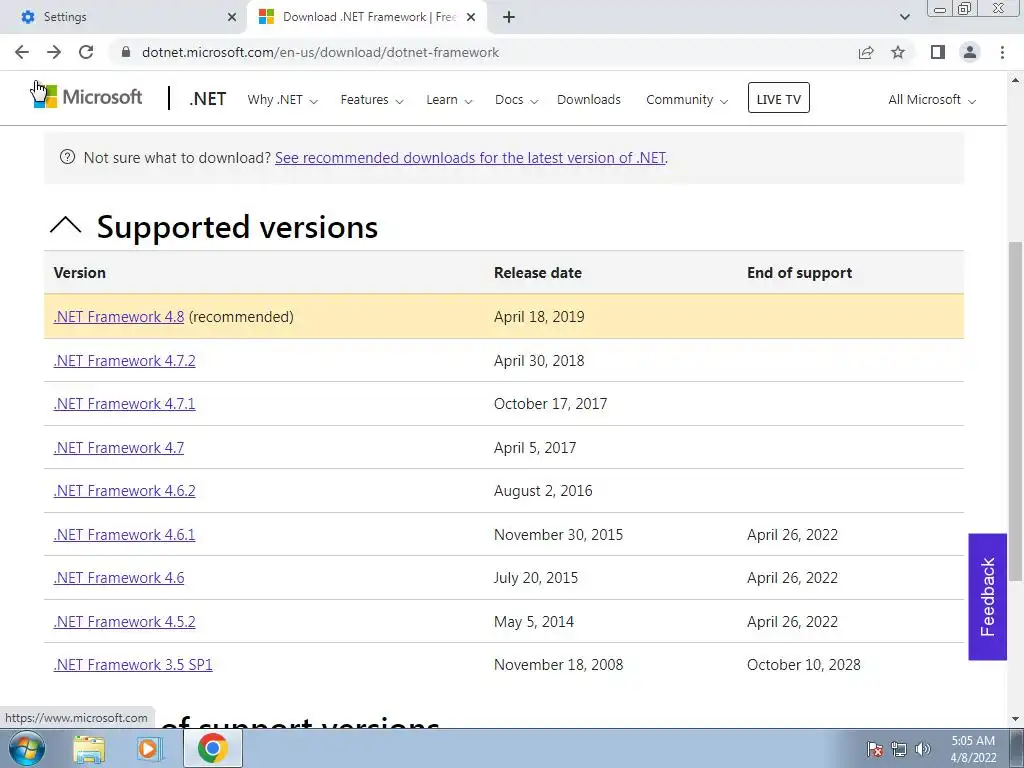Image resolution: width=1024 pixels, height=768 pixels.
Task: Select the November 30, 2015 cell
Action: [558, 534]
